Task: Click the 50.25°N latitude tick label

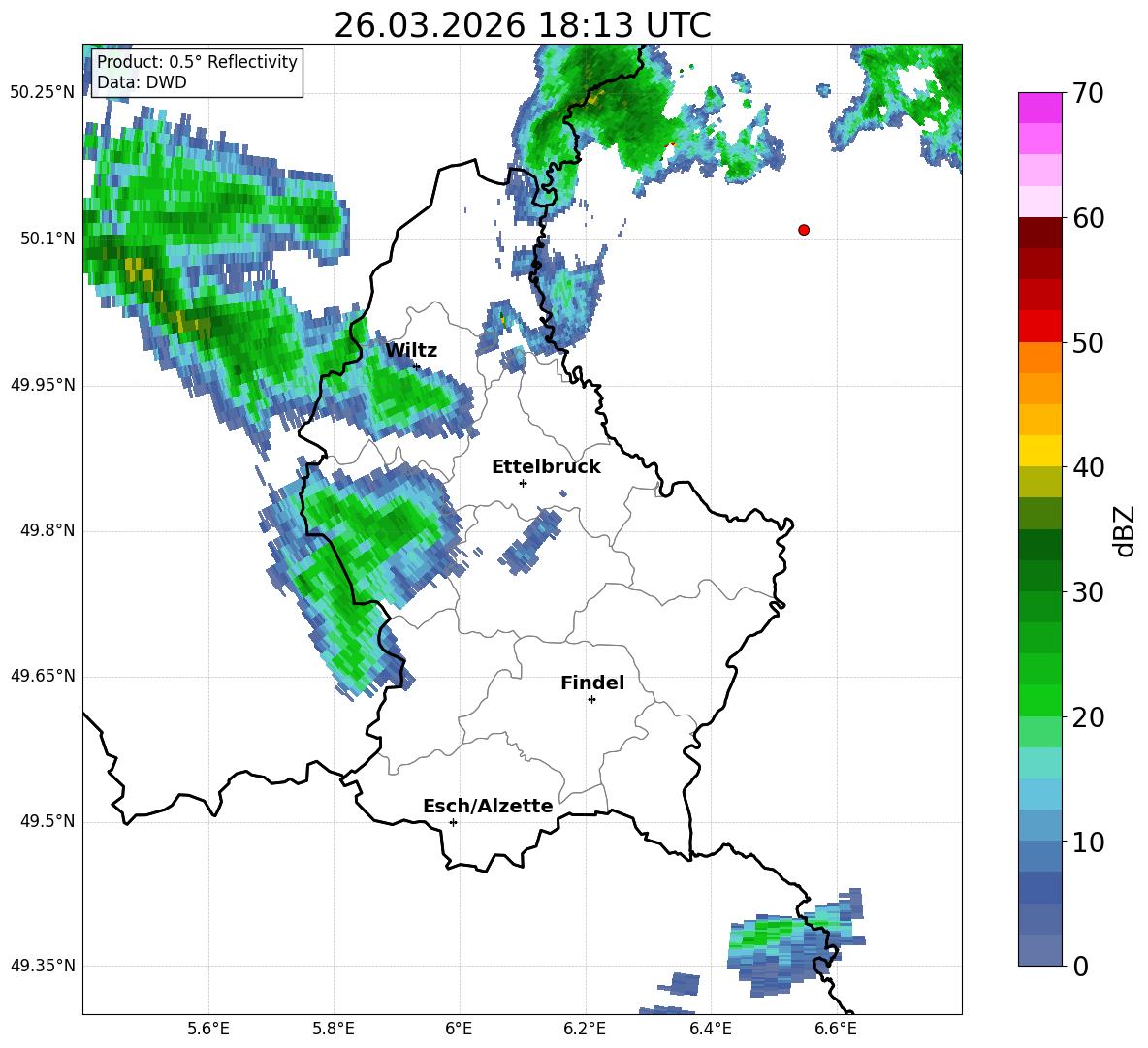Action: [x=43, y=93]
